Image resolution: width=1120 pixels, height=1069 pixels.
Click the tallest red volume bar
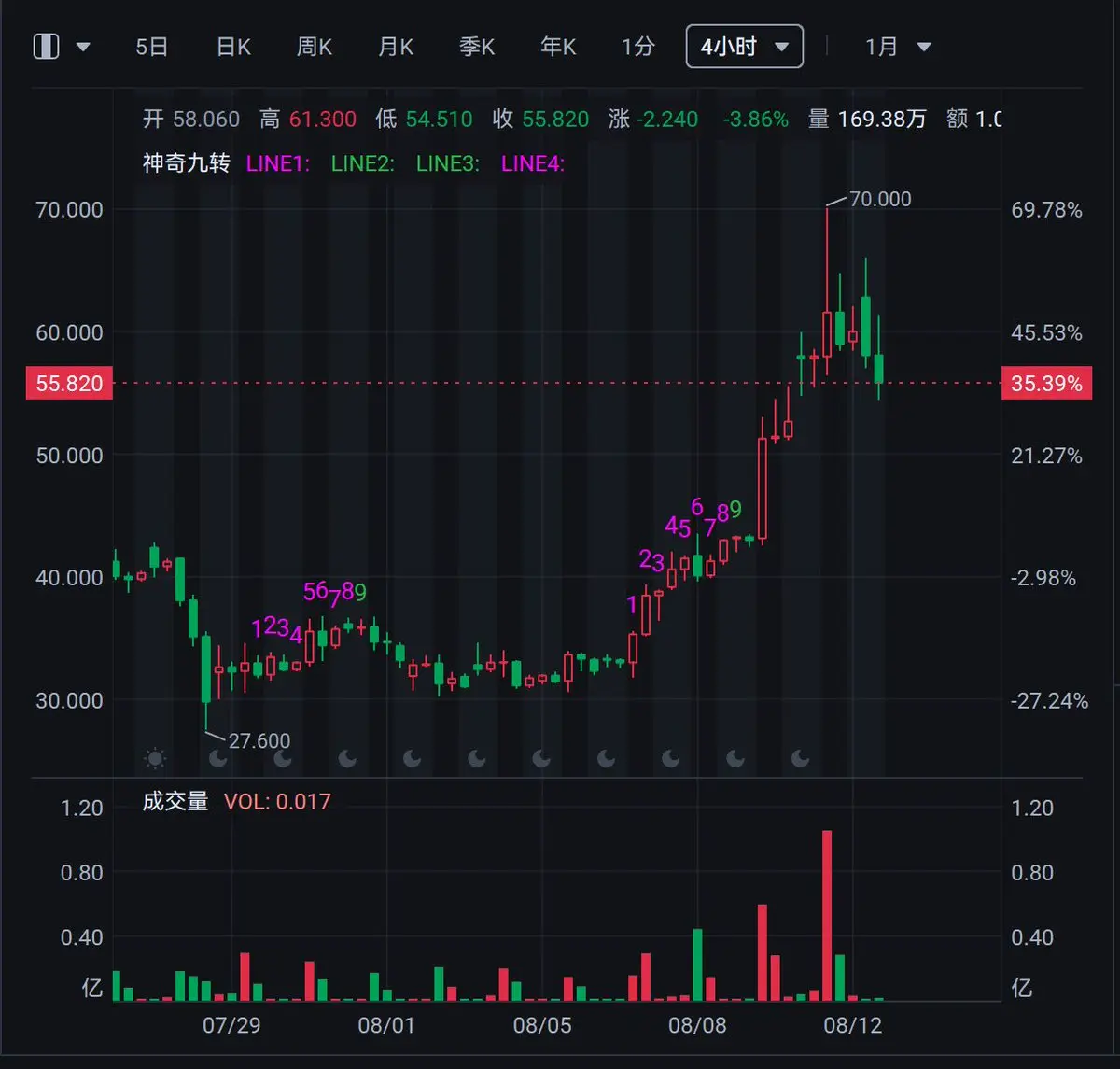[x=827, y=915]
